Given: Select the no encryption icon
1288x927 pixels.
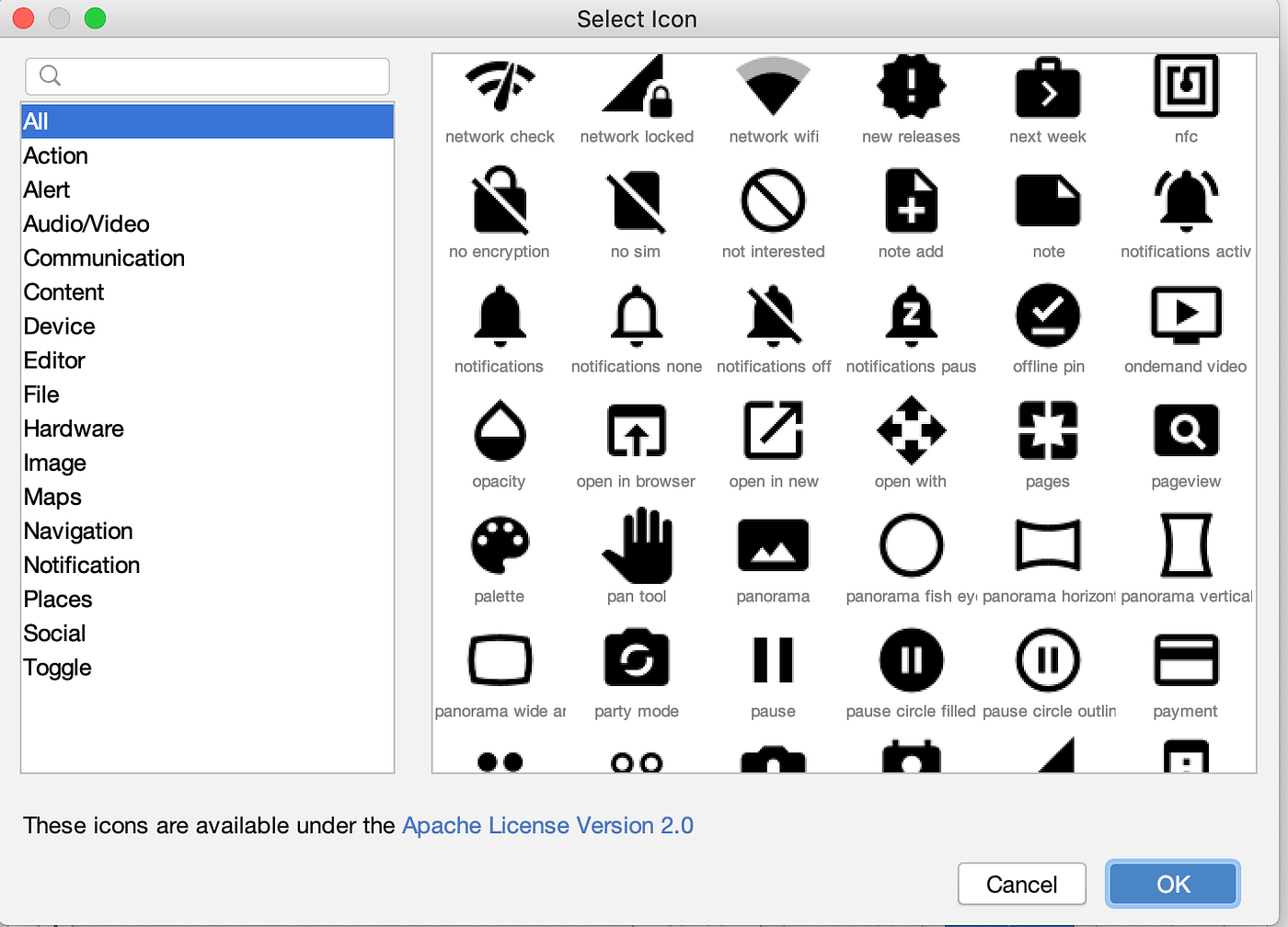Looking at the screenshot, I should (x=499, y=200).
